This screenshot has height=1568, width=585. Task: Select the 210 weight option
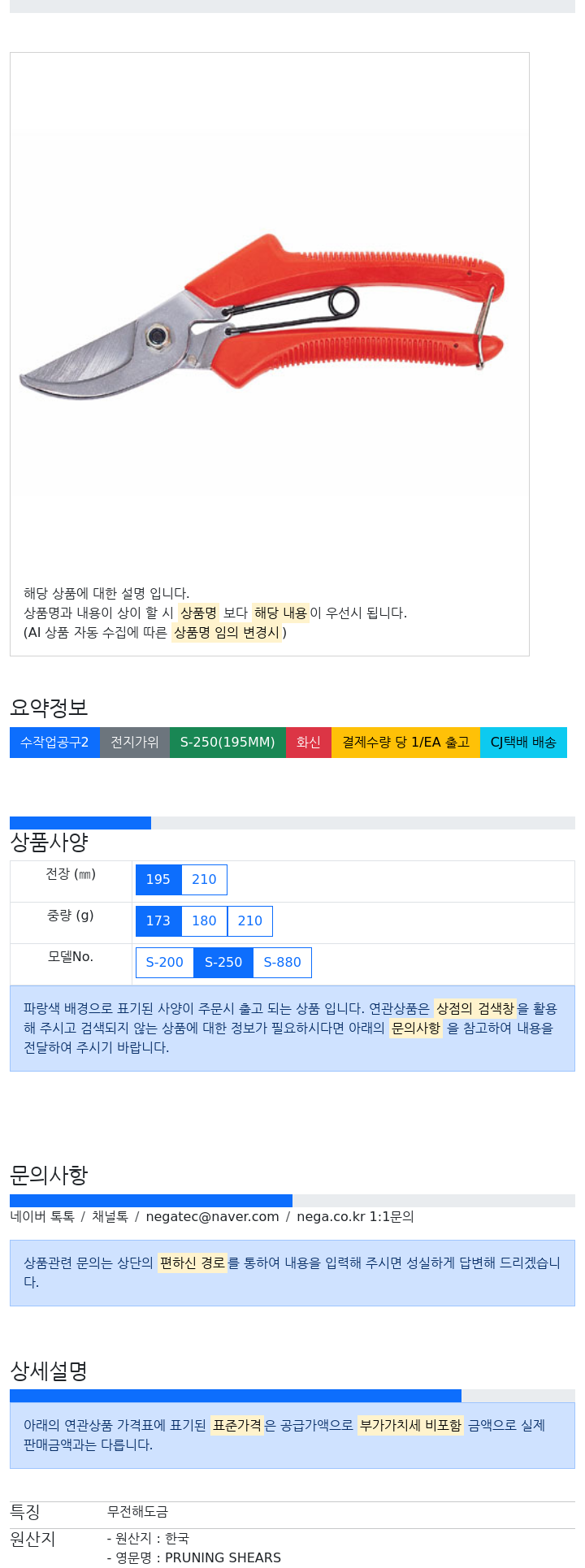(250, 921)
